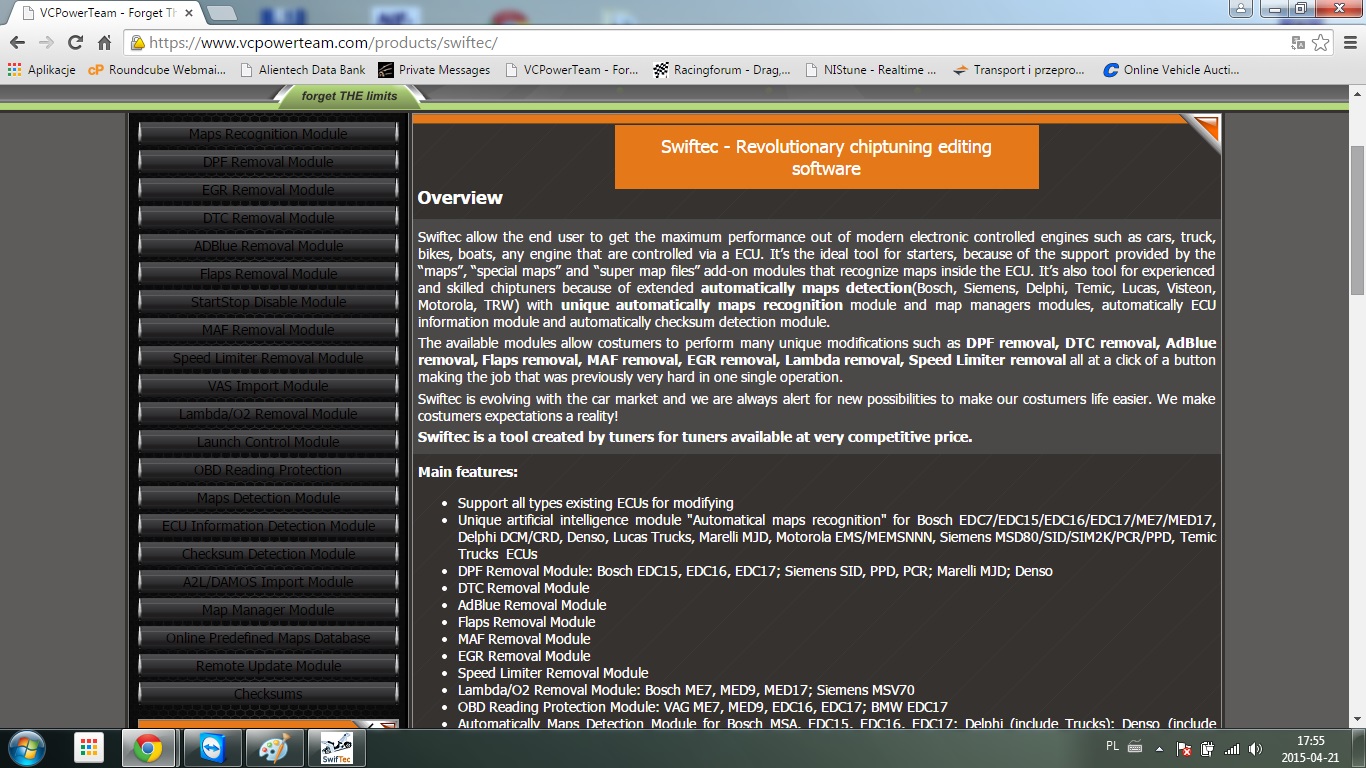Viewport: 1366px width, 768px height.
Task: Click the volume speaker icon in the system tray
Action: click(x=1255, y=748)
